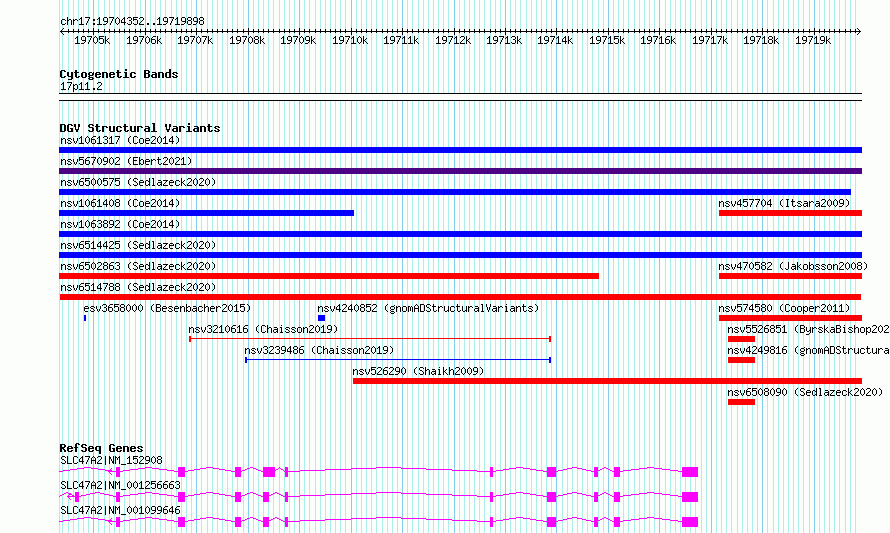Image resolution: width=890 pixels, height=533 pixels.
Task: Select the nsv1063892 blue variant bar
Action: click(x=460, y=234)
